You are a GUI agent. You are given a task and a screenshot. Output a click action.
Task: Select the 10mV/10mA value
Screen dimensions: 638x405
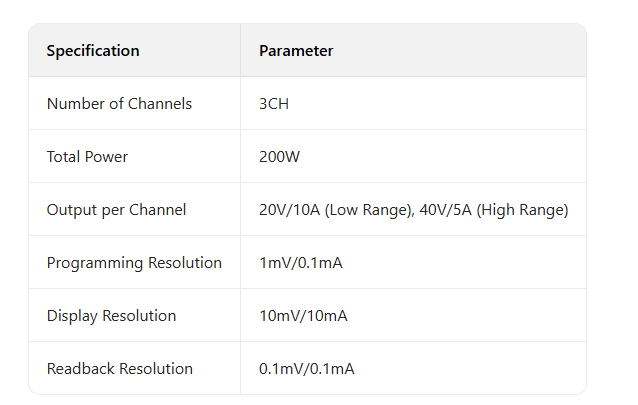pyautogui.click(x=303, y=316)
